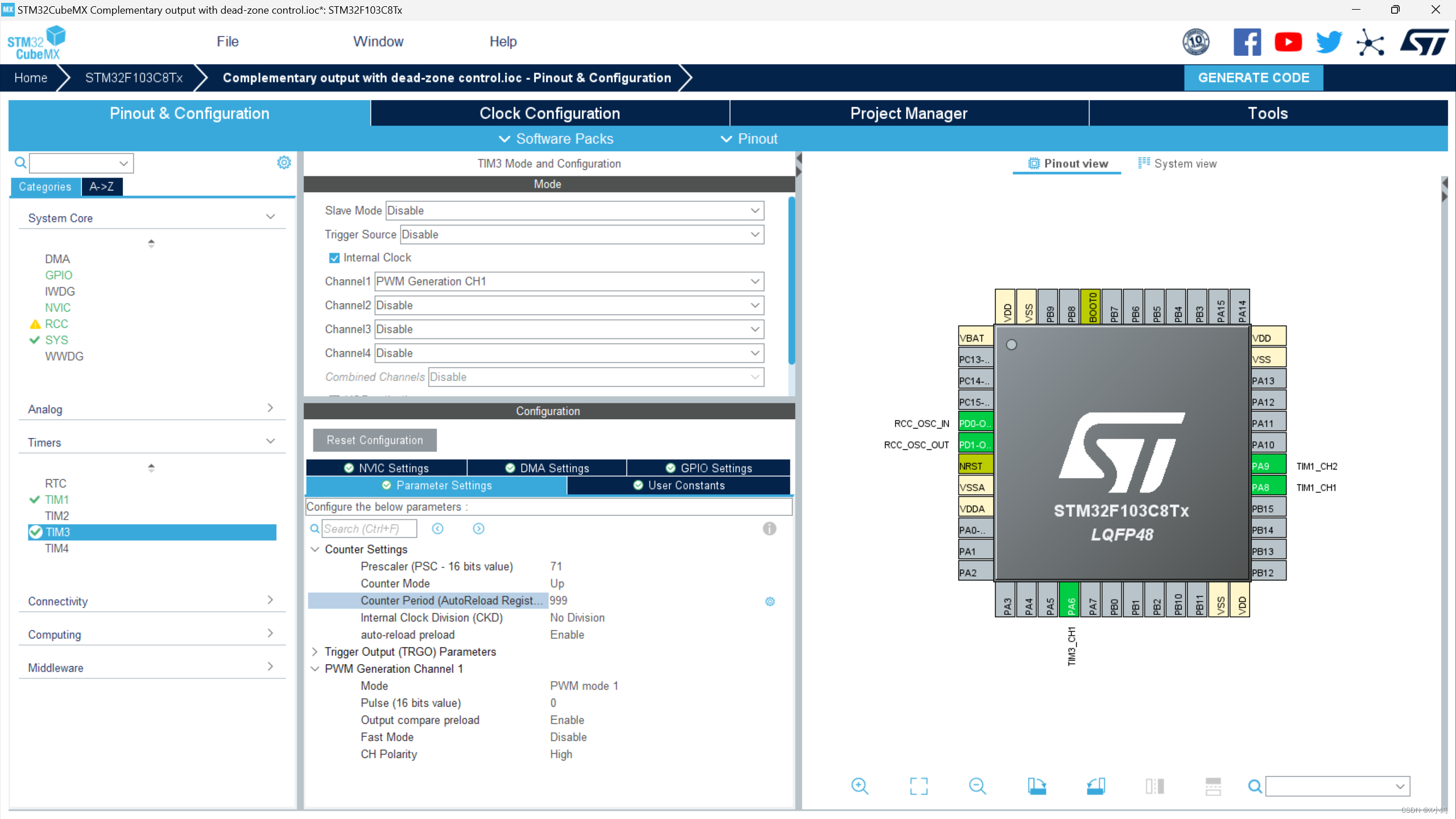Open the categories settings gear icon
Screen dimensions: 1456x819
[284, 163]
